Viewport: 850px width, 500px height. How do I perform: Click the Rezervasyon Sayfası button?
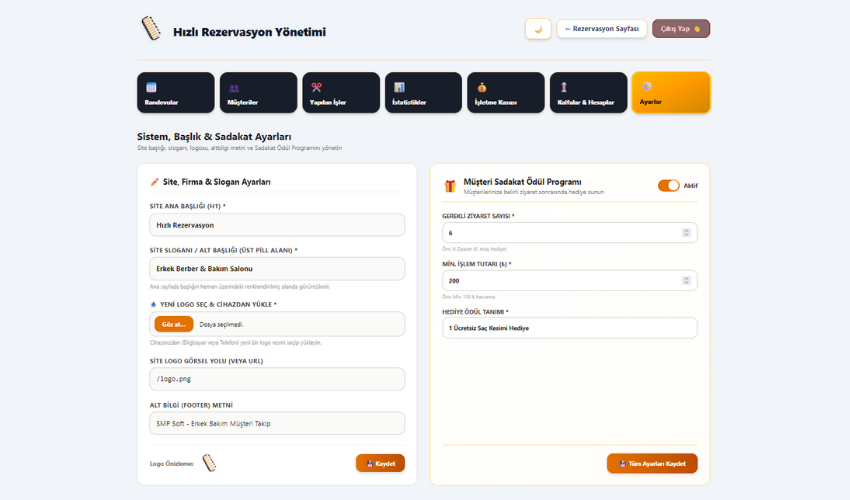pyautogui.click(x=602, y=29)
